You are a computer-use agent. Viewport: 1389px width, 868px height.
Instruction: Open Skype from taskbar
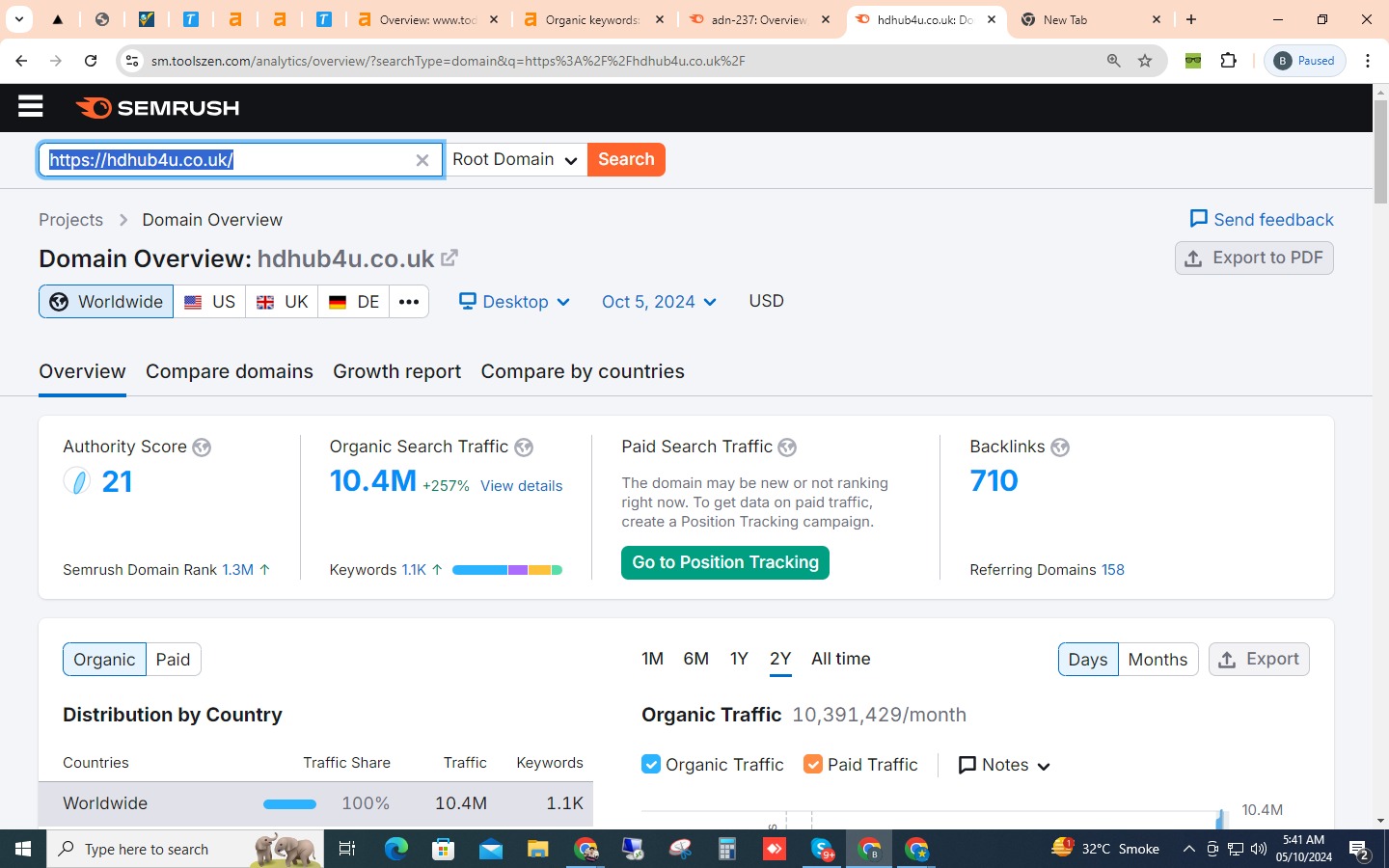pos(822,849)
